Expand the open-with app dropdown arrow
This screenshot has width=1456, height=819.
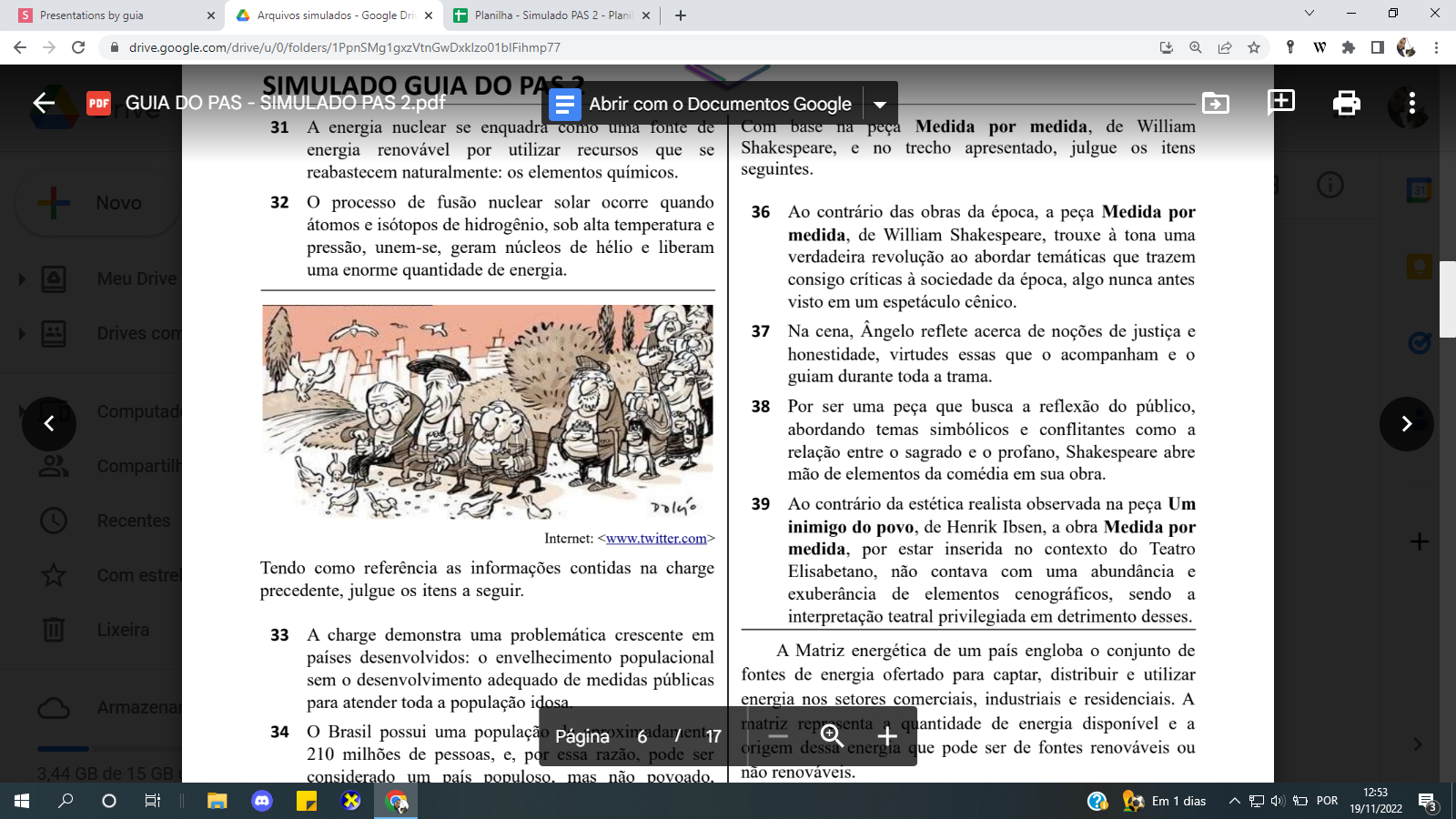pos(880,105)
